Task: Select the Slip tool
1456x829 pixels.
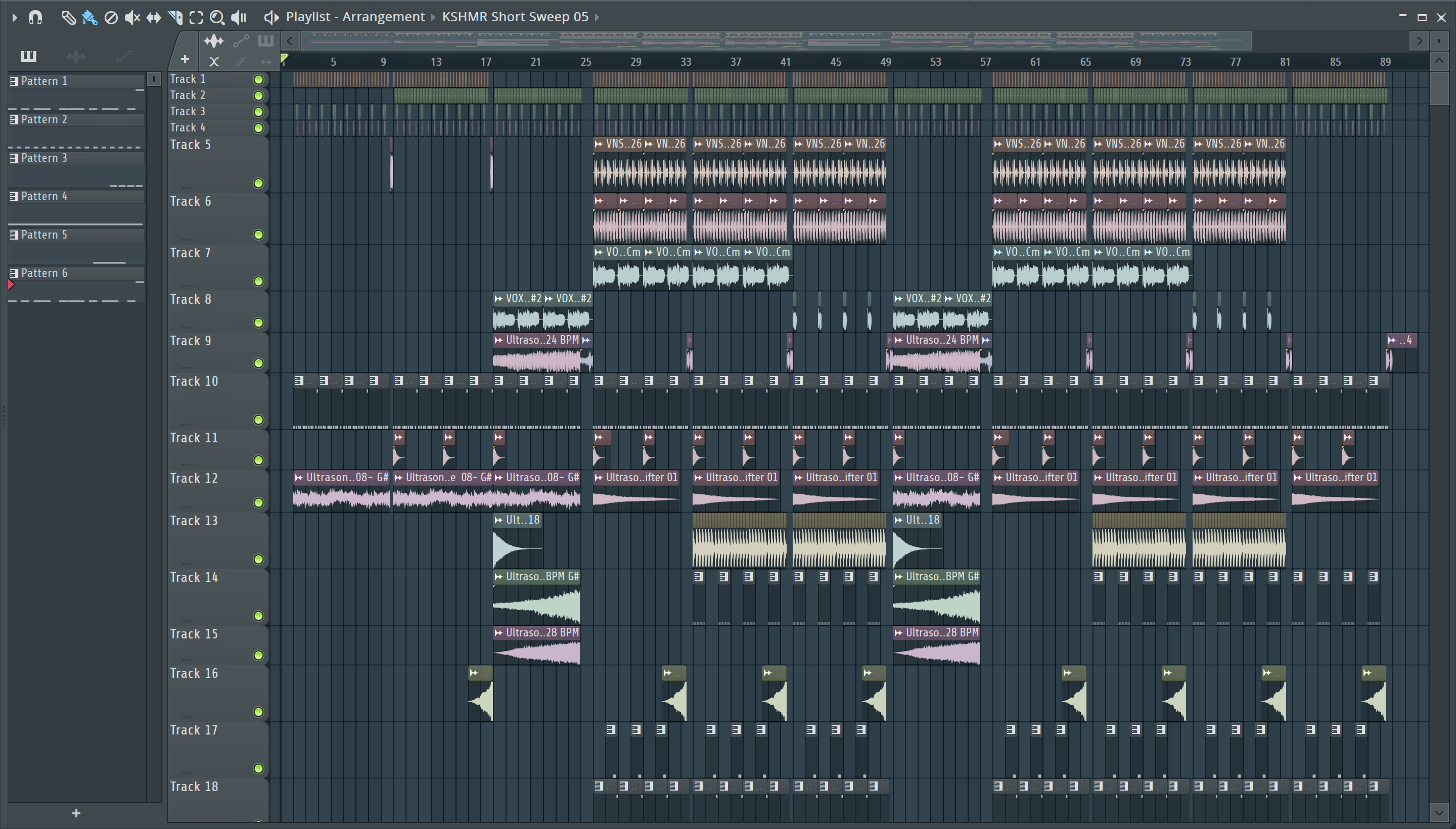Action: (153, 18)
